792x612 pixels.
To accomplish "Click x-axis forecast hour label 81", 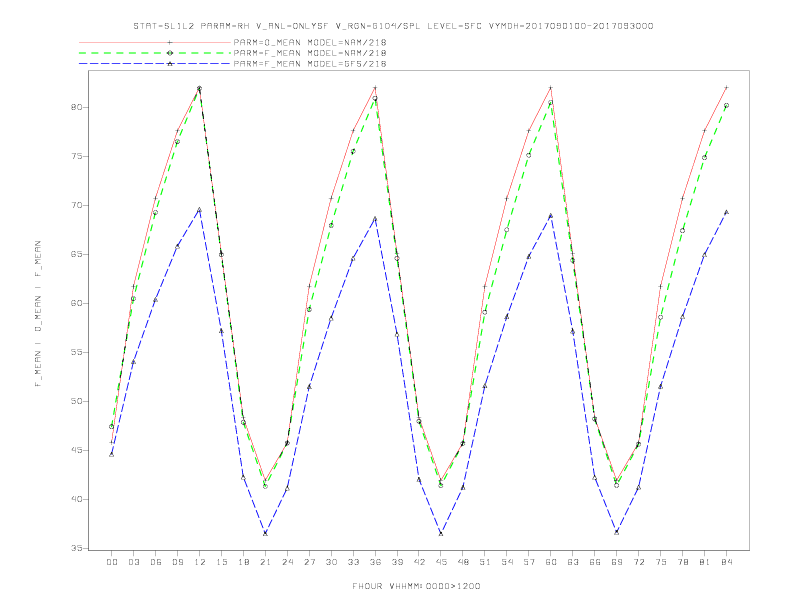I will (705, 563).
